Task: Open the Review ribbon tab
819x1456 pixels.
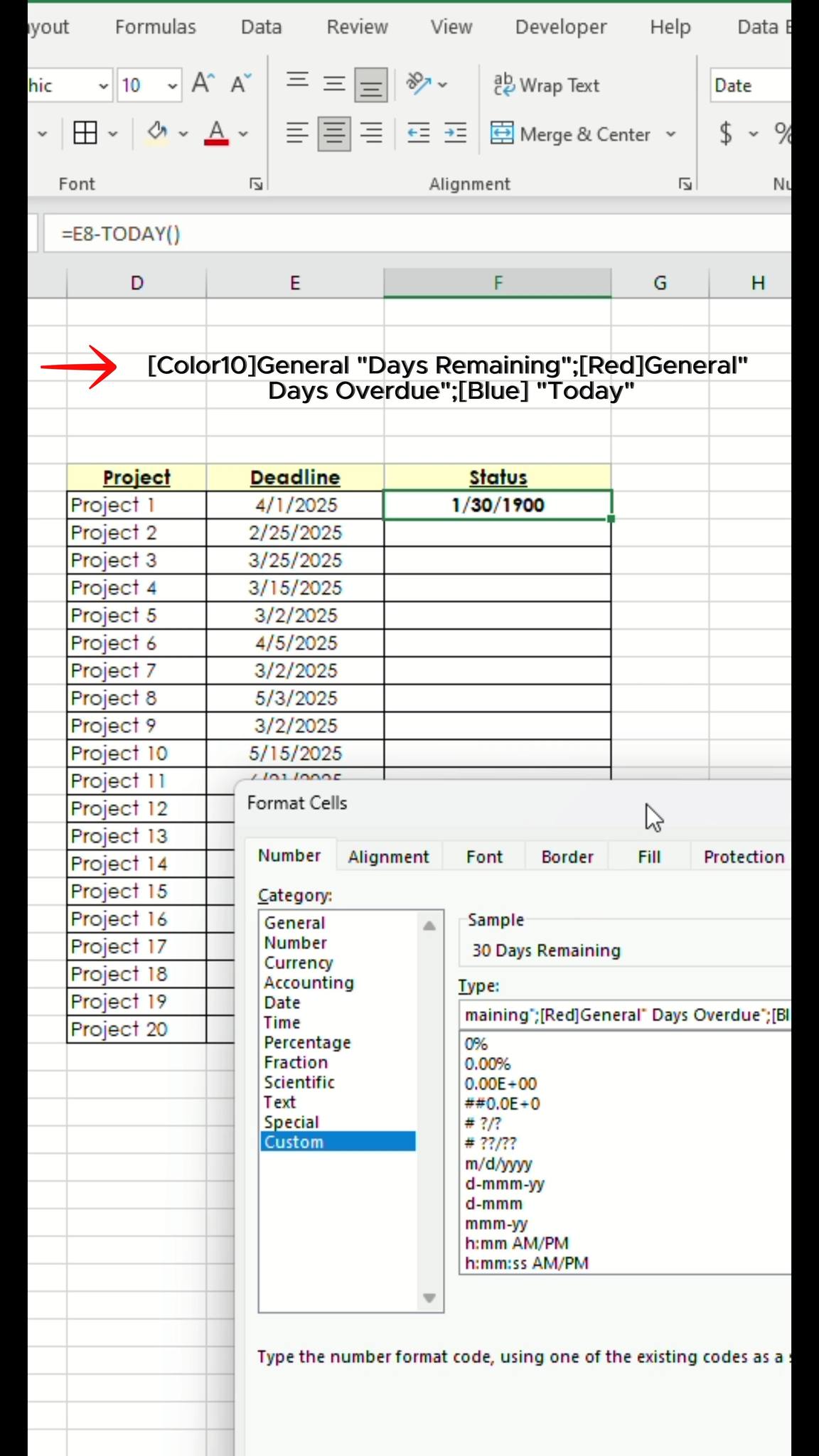Action: pyautogui.click(x=357, y=27)
